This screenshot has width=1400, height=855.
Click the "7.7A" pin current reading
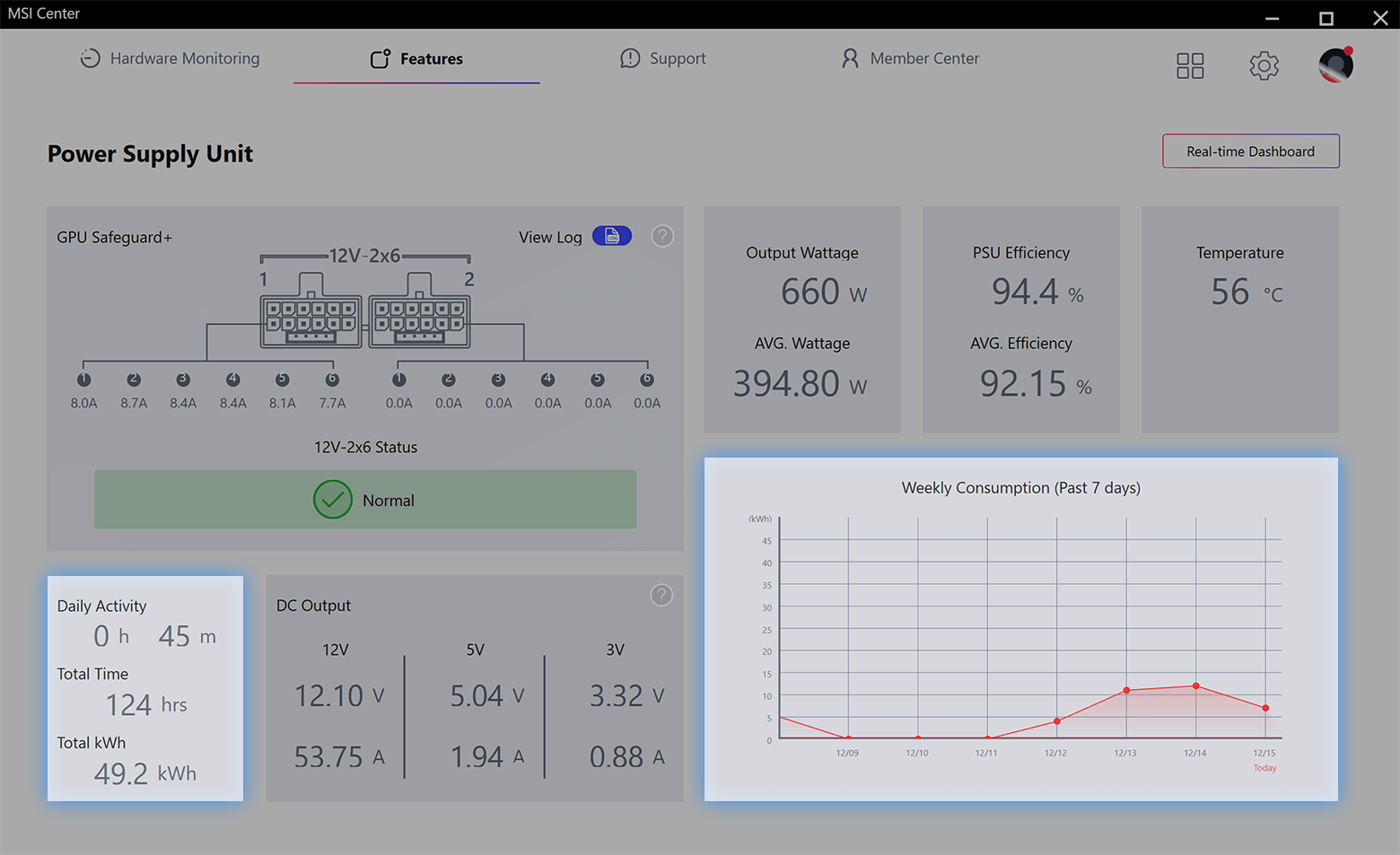coord(332,403)
